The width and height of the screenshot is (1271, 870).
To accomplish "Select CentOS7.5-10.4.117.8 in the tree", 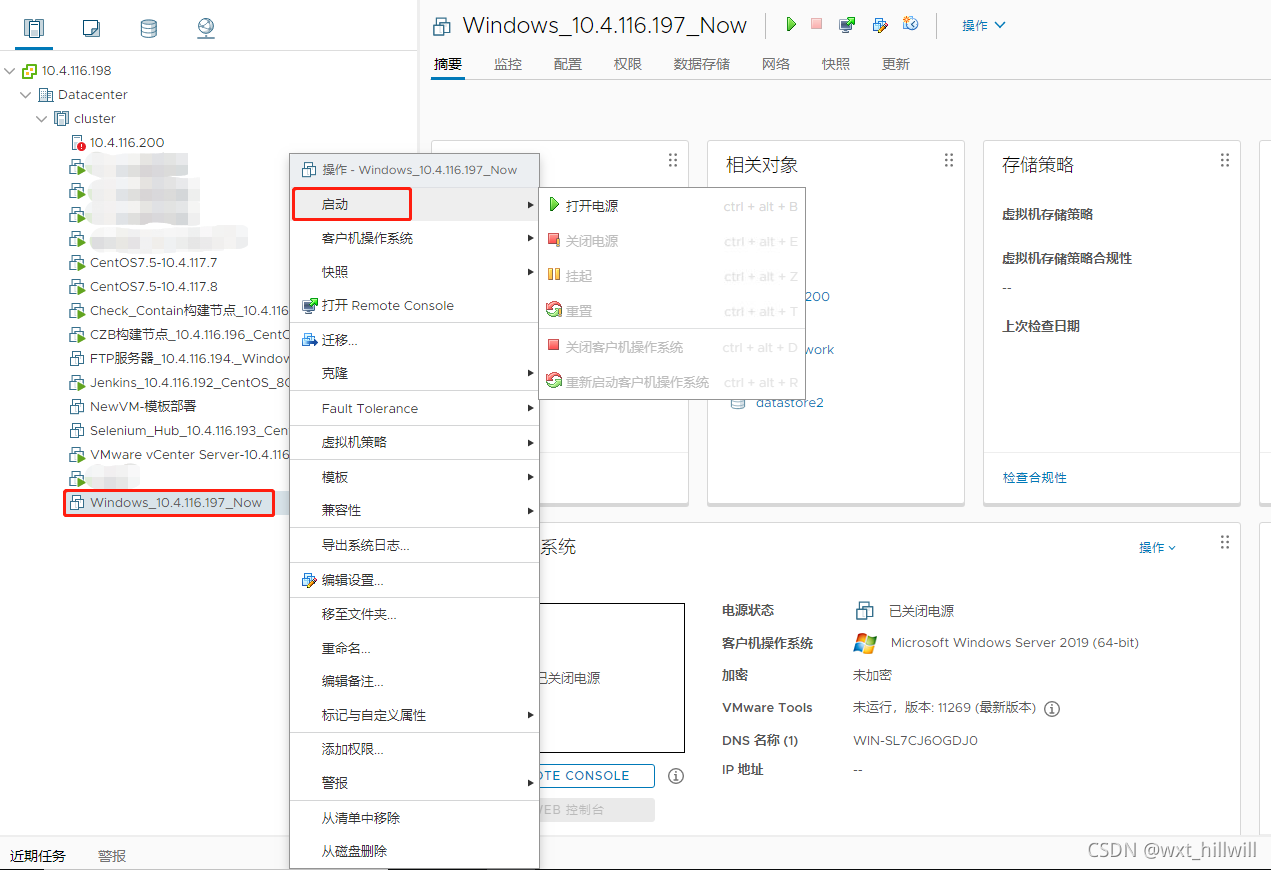I will tap(153, 287).
